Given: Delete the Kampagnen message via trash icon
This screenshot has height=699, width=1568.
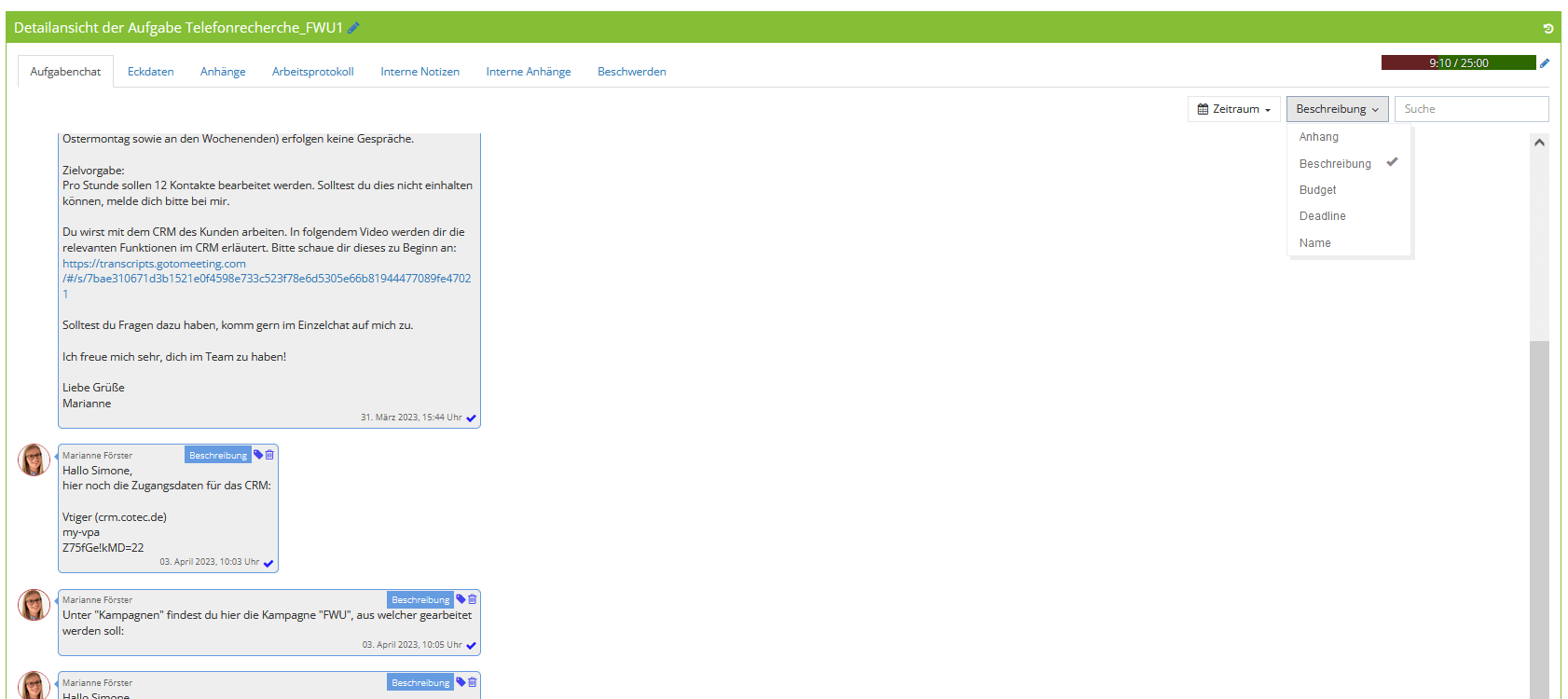Looking at the screenshot, I should [472, 599].
